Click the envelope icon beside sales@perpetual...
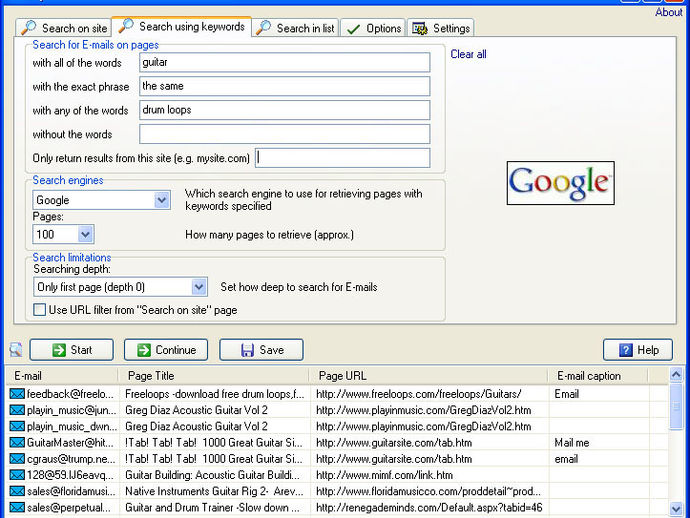This screenshot has height=518, width=690. 17,507
